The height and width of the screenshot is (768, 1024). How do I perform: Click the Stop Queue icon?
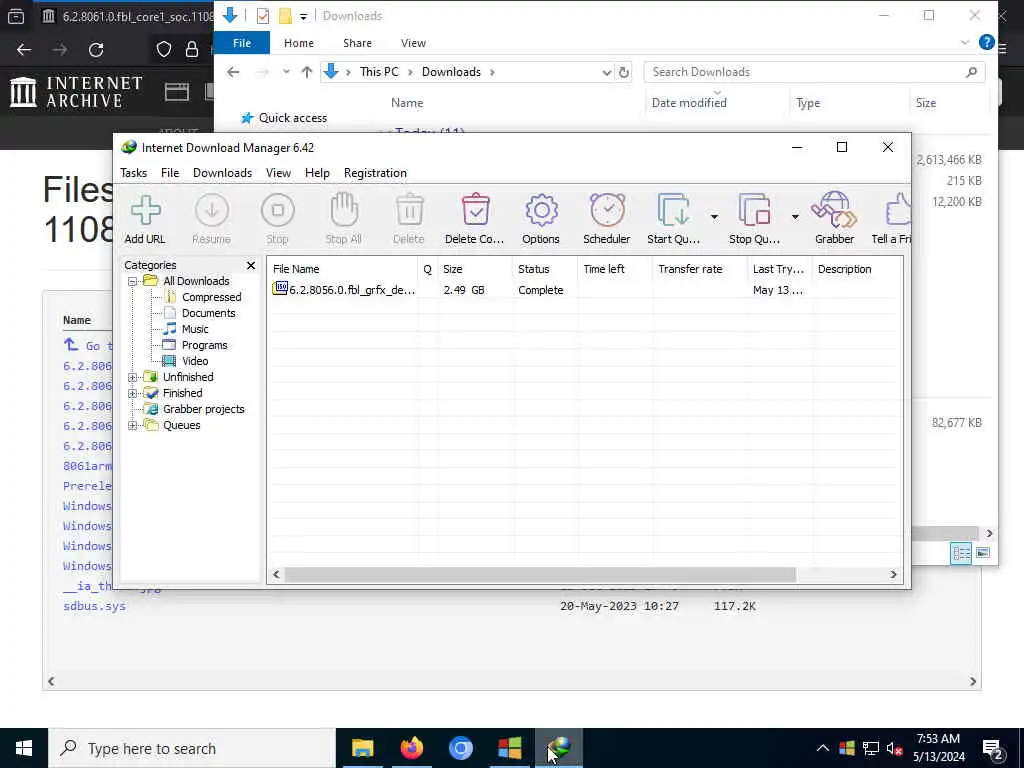point(754,219)
